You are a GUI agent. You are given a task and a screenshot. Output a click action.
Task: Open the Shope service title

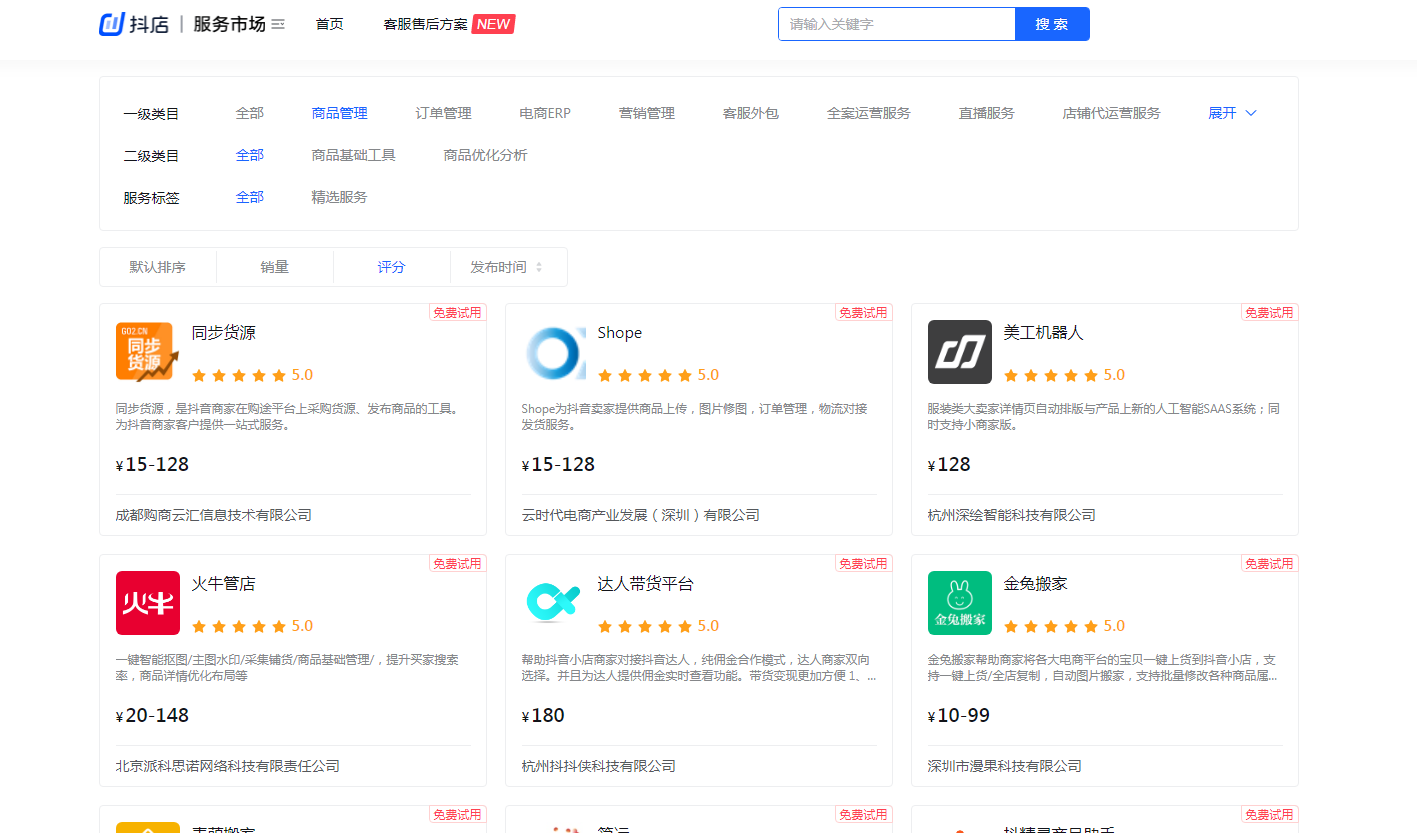(620, 333)
